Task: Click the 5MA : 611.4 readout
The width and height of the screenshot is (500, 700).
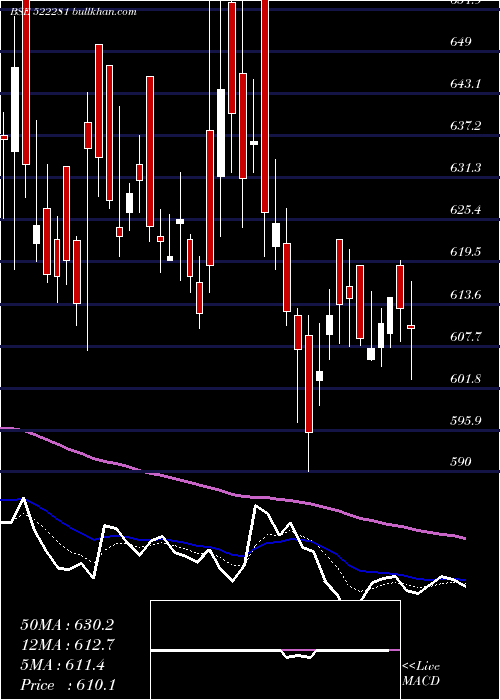Action: coord(63,665)
